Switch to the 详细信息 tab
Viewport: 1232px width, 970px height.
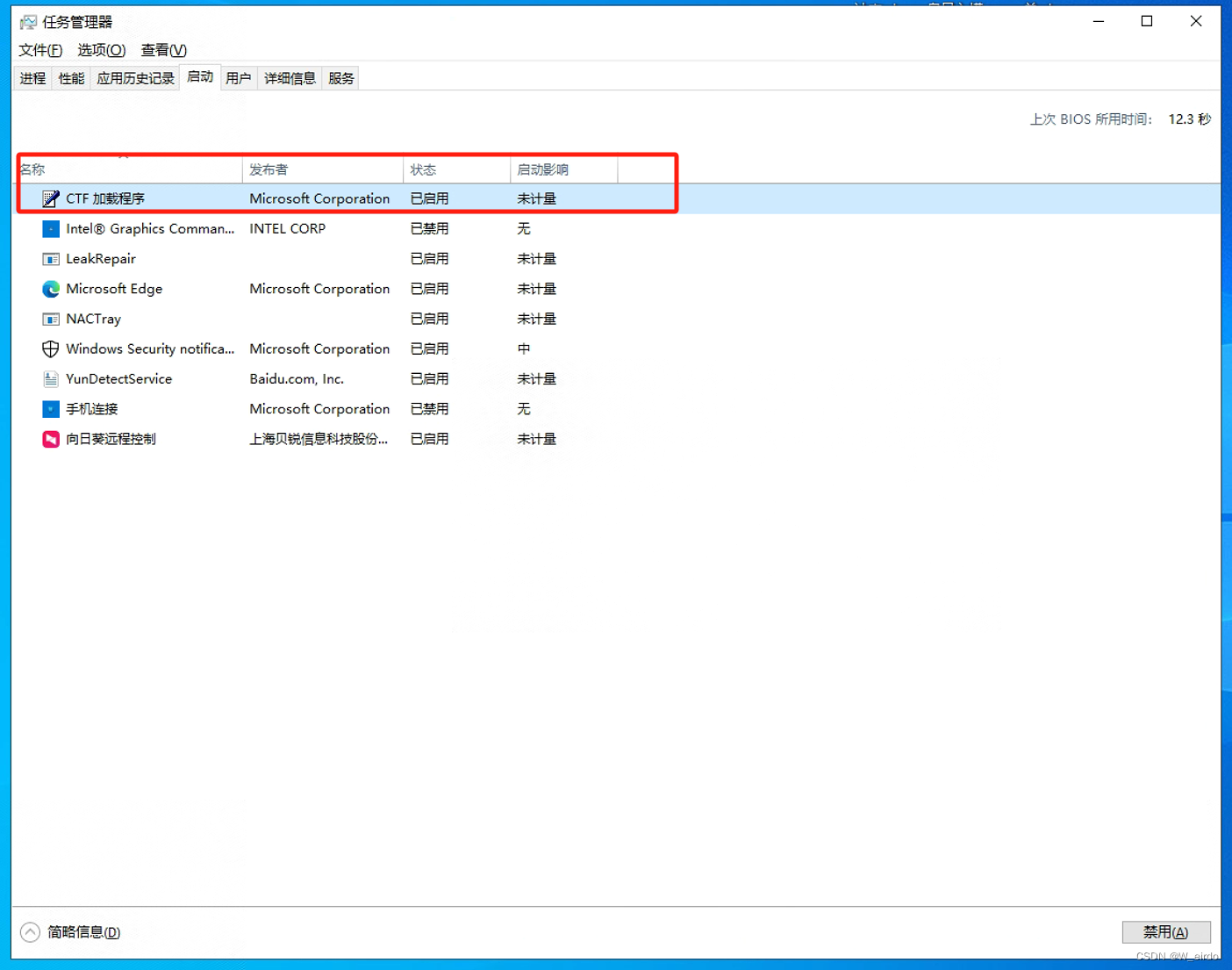pos(290,78)
